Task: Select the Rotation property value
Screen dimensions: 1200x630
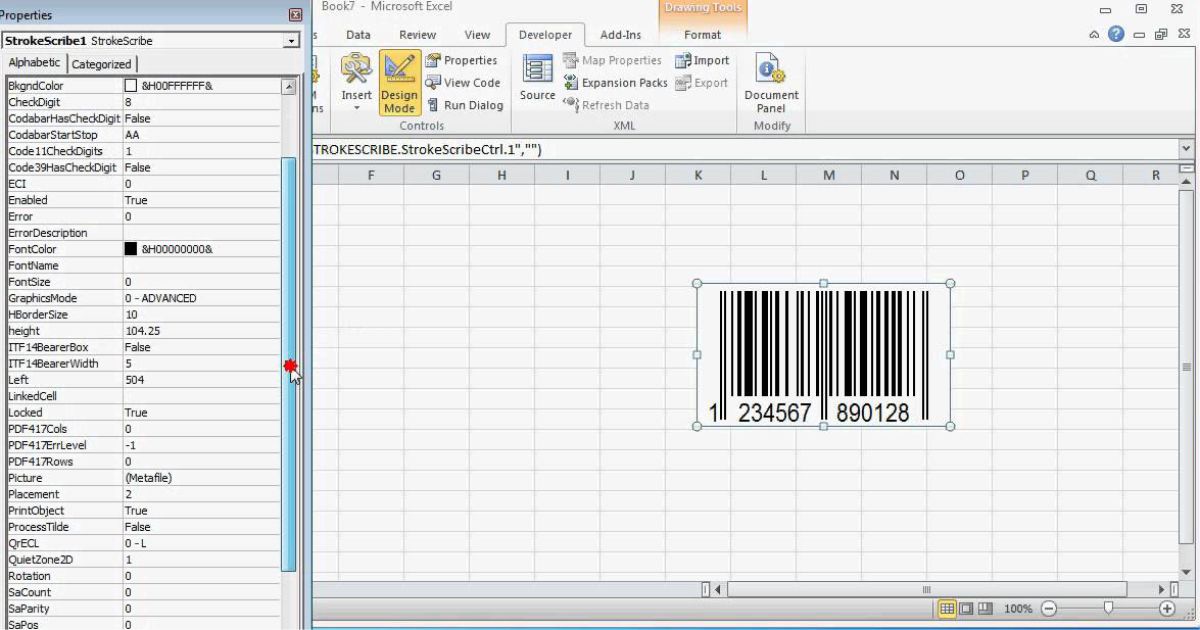Action: point(202,576)
